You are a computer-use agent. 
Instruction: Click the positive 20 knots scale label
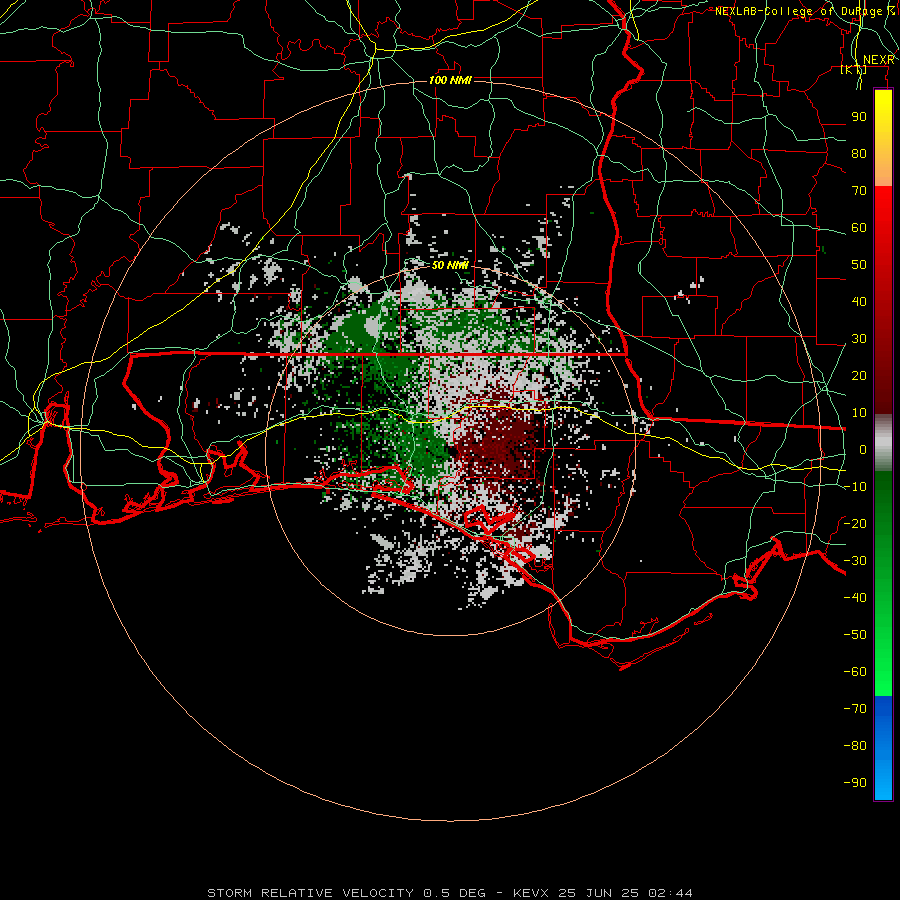[x=859, y=376]
